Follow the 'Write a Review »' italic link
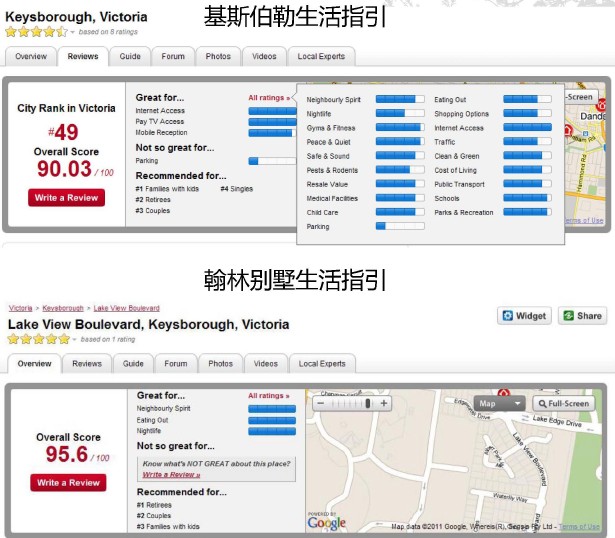This screenshot has height=538, width=615. 170,475
